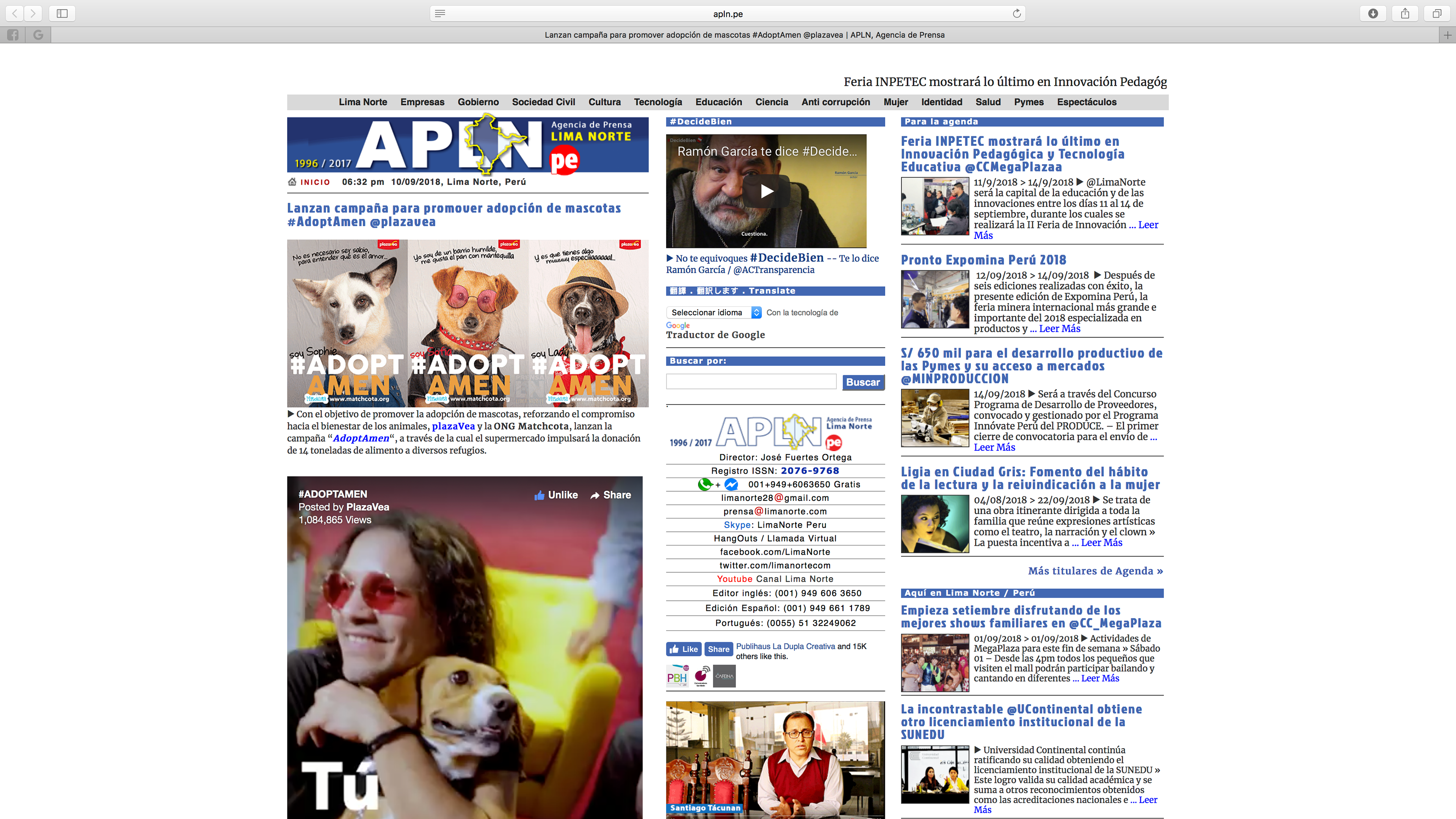The width and height of the screenshot is (1456, 819).
Task: Click the Safari address bar showing apln.pe
Action: (x=728, y=14)
